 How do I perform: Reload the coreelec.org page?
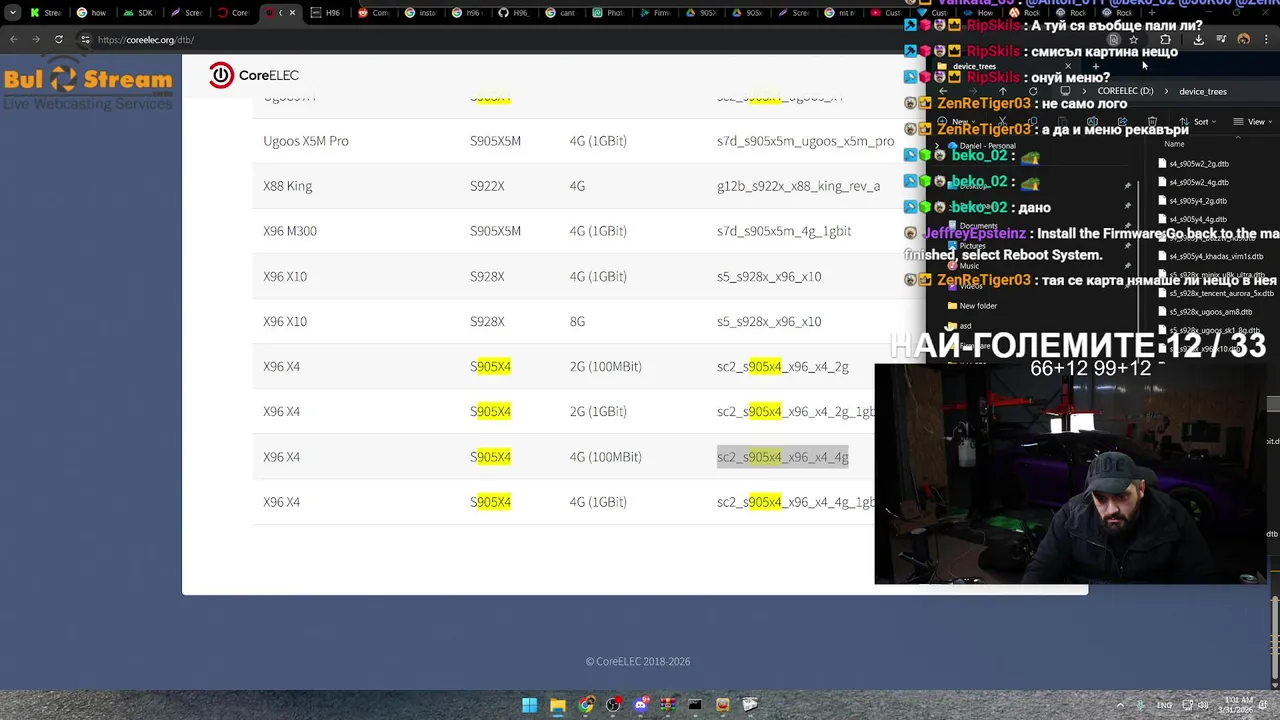[x=58, y=40]
